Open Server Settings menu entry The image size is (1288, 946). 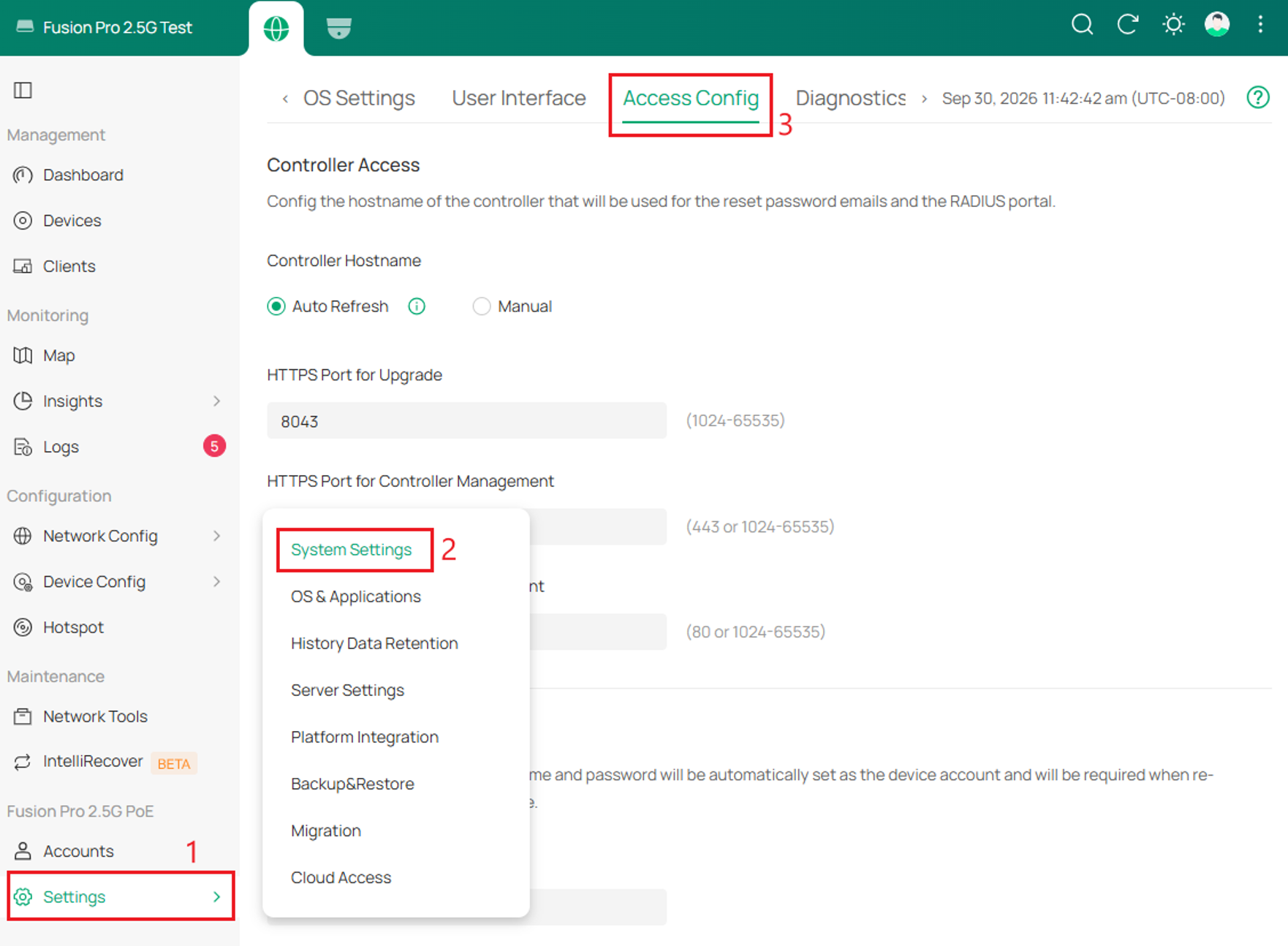pos(347,690)
